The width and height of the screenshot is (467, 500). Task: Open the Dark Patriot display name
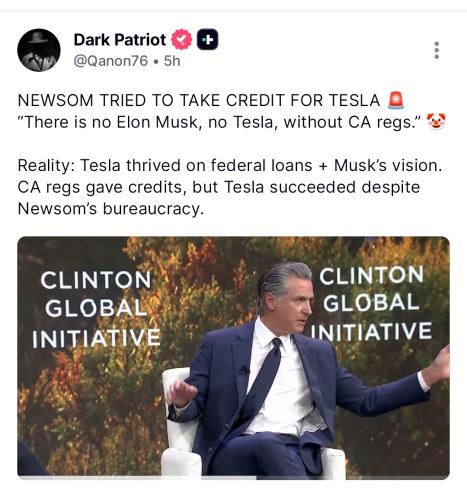120,40
